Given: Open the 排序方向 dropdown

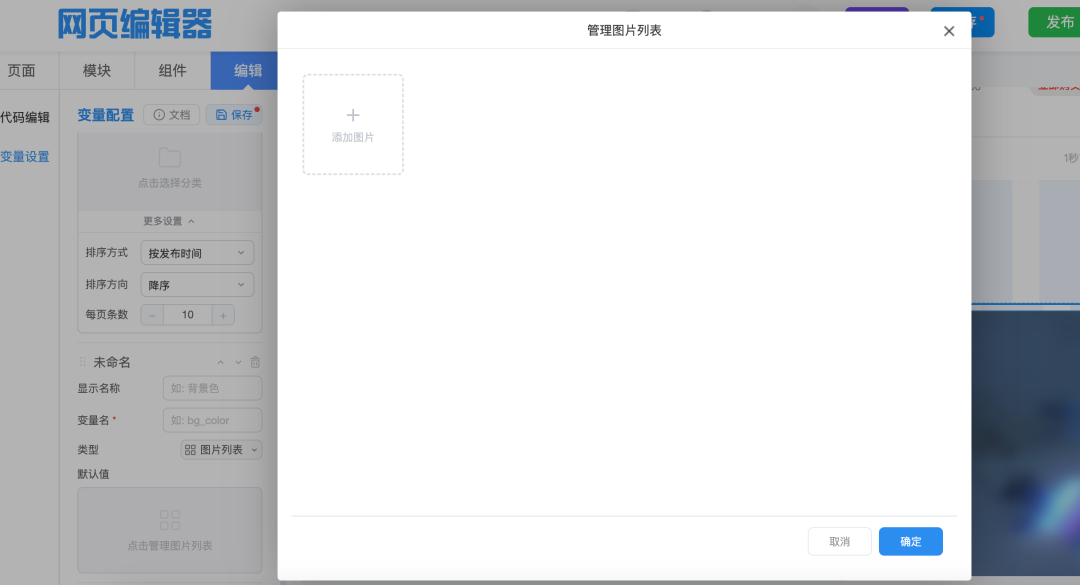Looking at the screenshot, I should coord(197,285).
